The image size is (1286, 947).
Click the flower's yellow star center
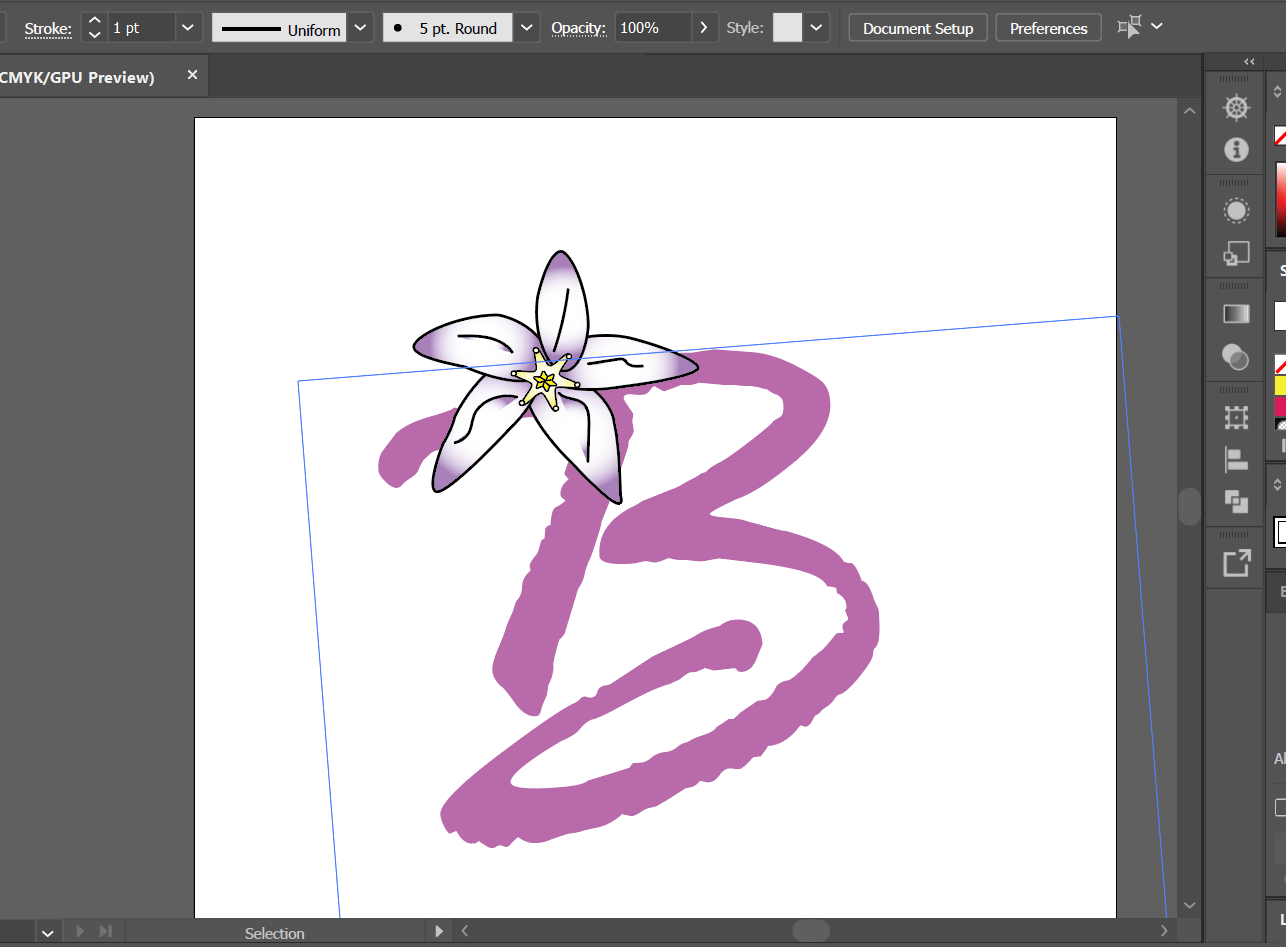pos(544,380)
